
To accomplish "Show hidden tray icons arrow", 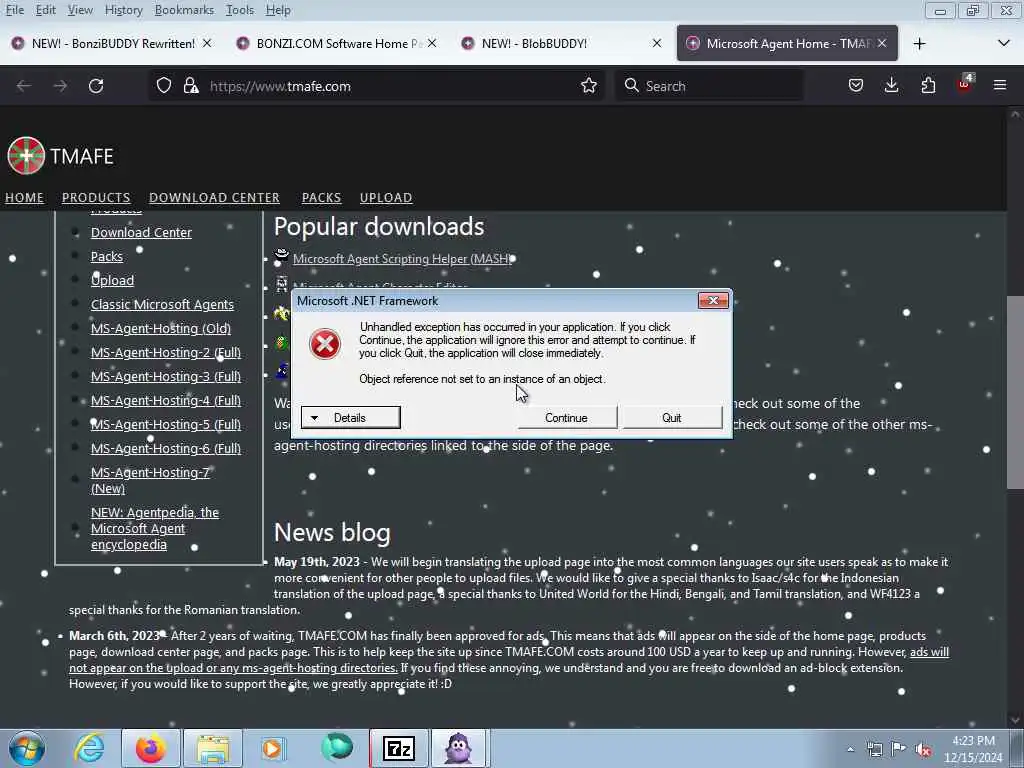I will tap(850, 750).
